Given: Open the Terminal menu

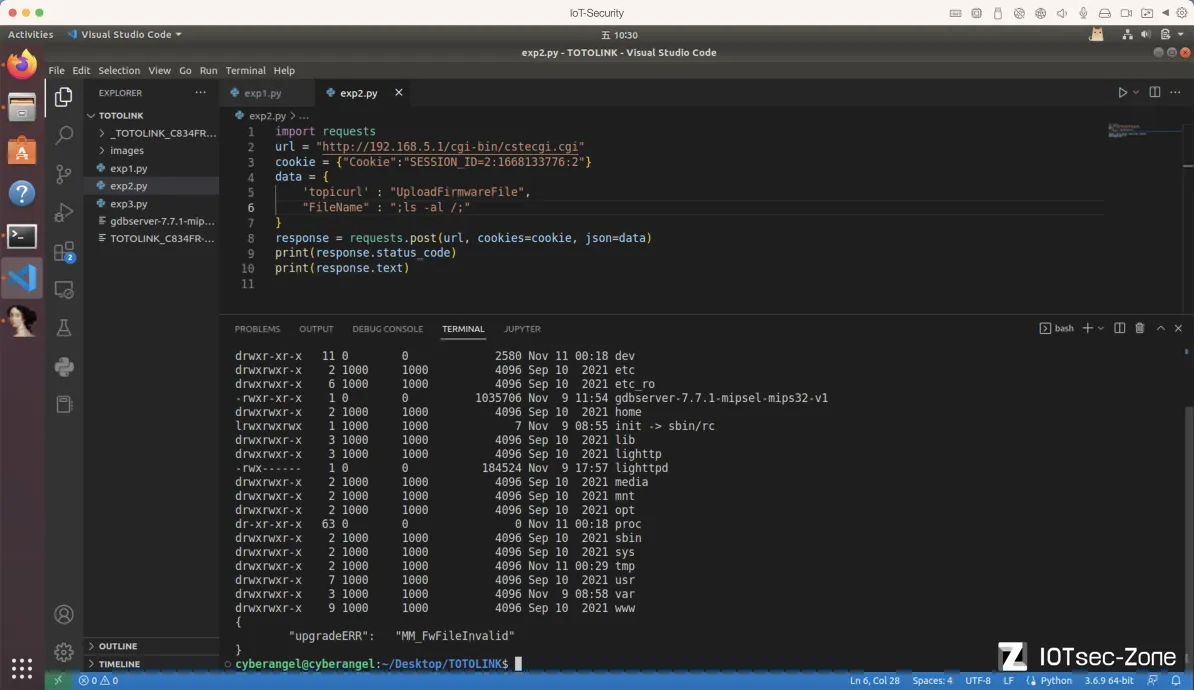Looking at the screenshot, I should tap(245, 70).
